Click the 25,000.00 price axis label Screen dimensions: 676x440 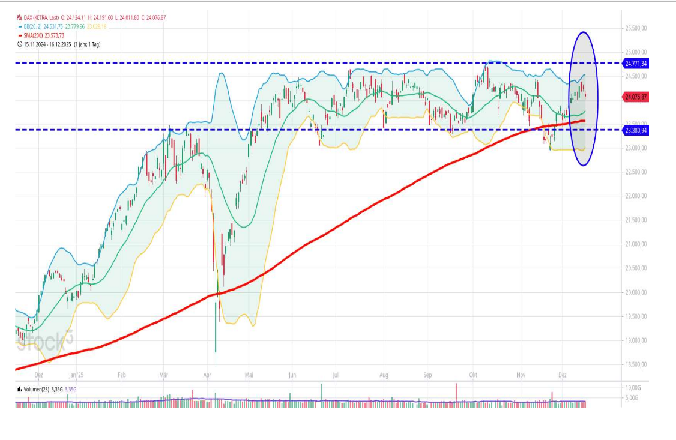(636, 52)
